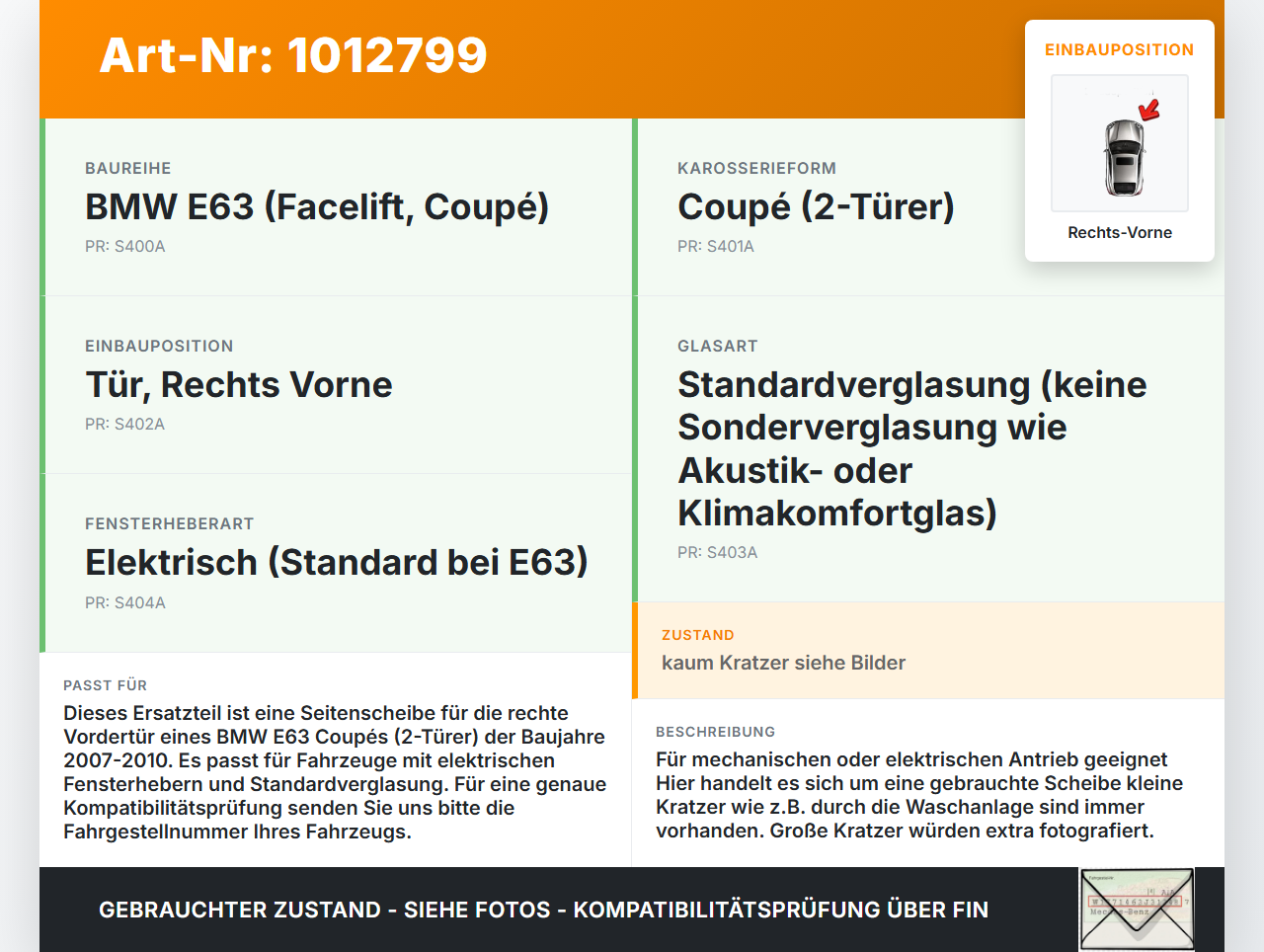Select the Standardverglasung glass type text
This screenshot has height=952, width=1264.
(x=912, y=448)
